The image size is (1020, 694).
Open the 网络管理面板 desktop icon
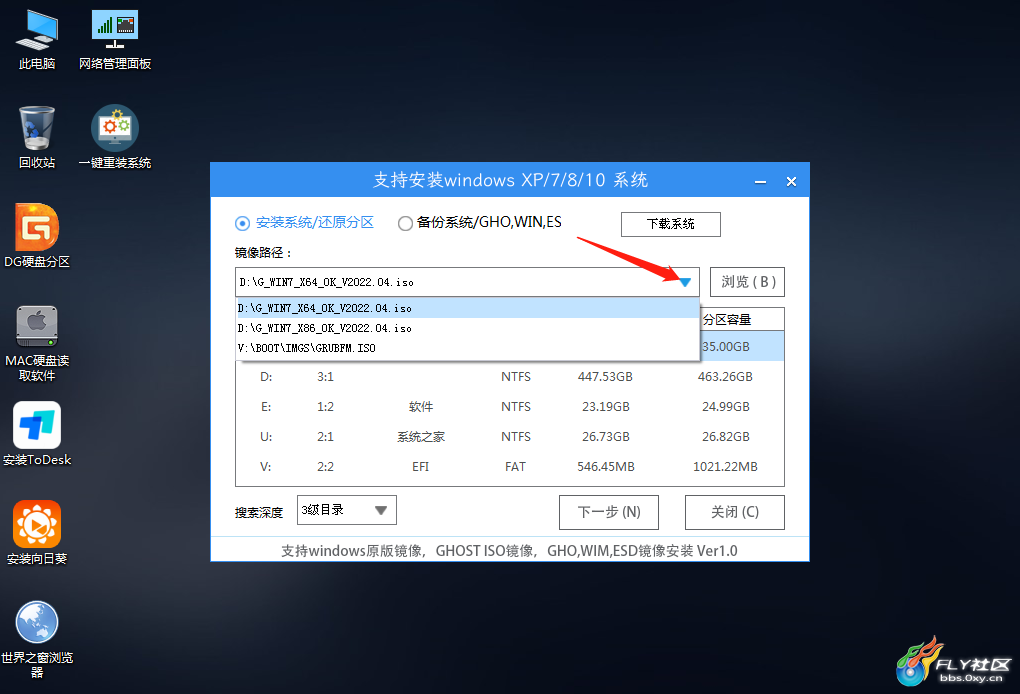[114, 39]
